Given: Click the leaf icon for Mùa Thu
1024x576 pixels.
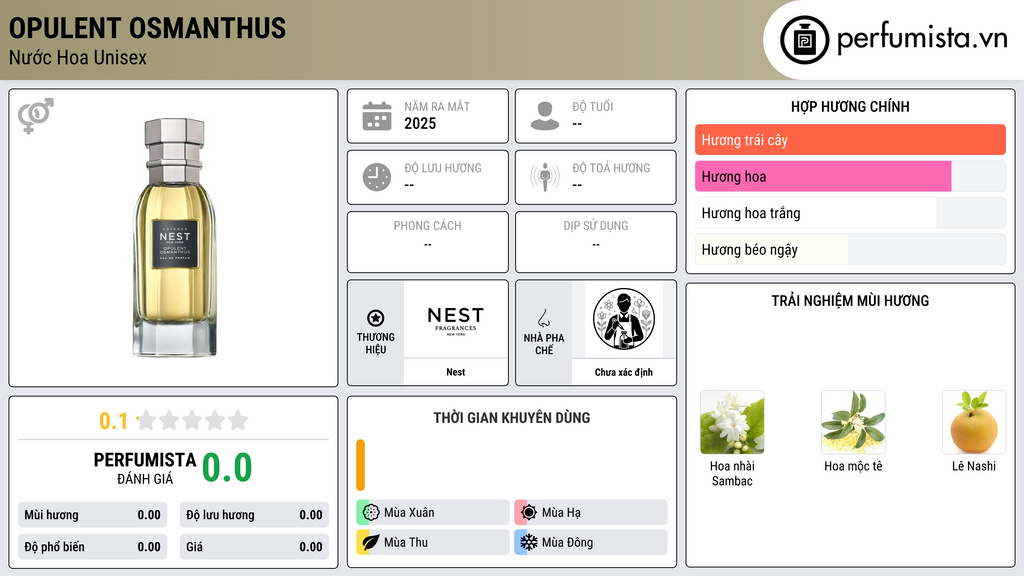Looking at the screenshot, I should click(x=371, y=542).
